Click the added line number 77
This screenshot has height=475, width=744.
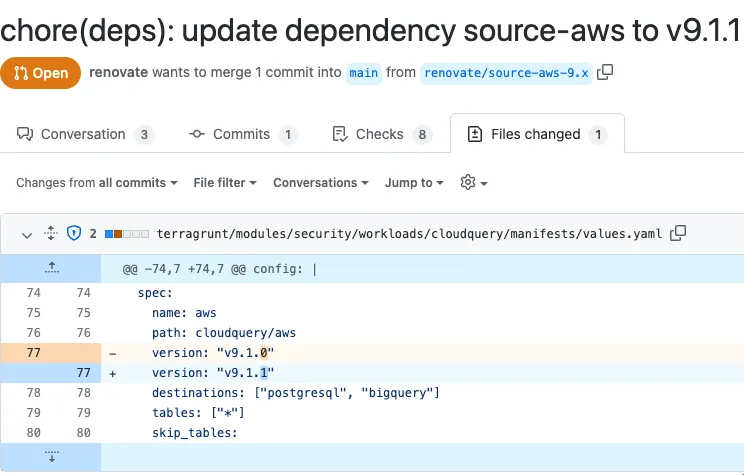pyautogui.click(x=84, y=373)
